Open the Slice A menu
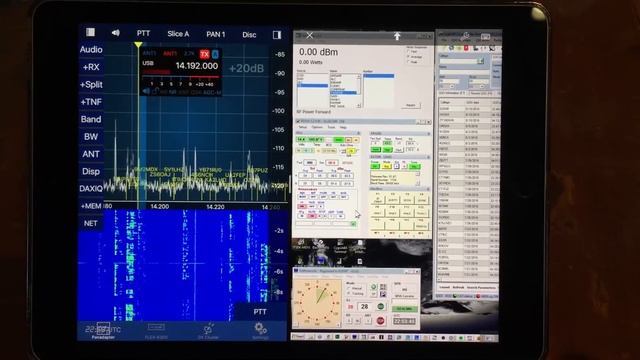Screen dimensions: 640x360 tap(178, 34)
